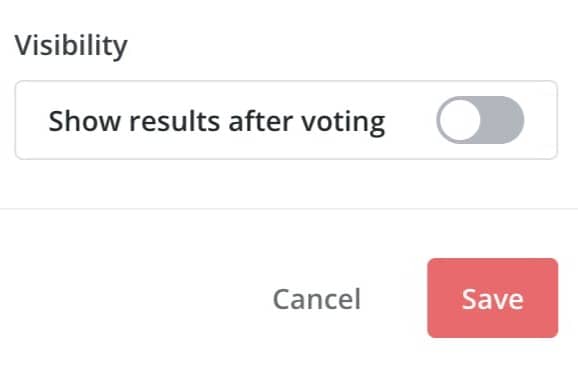Click the word voting in the option label
The image size is (578, 366).
(x=343, y=123)
